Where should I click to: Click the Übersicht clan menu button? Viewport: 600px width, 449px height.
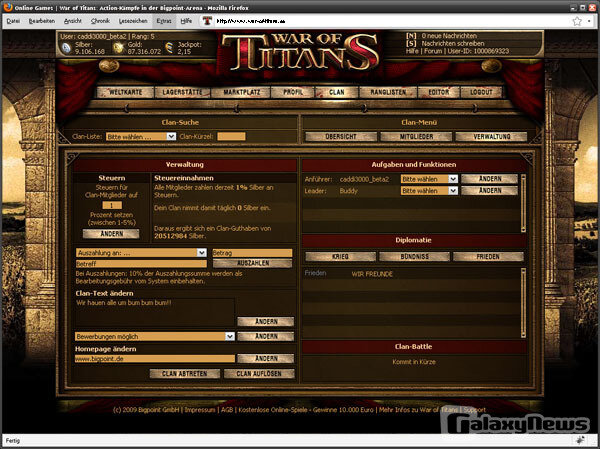341,137
